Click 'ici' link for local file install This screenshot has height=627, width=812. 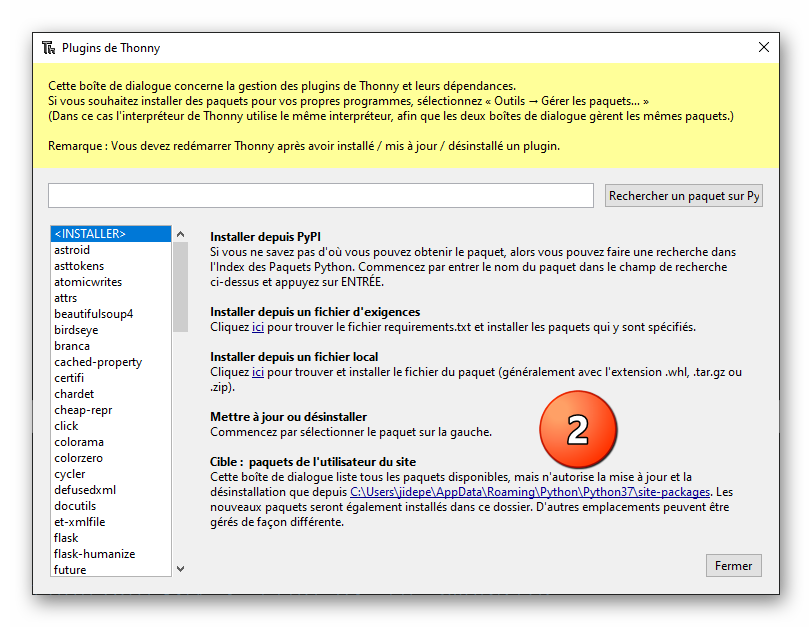coord(258,372)
